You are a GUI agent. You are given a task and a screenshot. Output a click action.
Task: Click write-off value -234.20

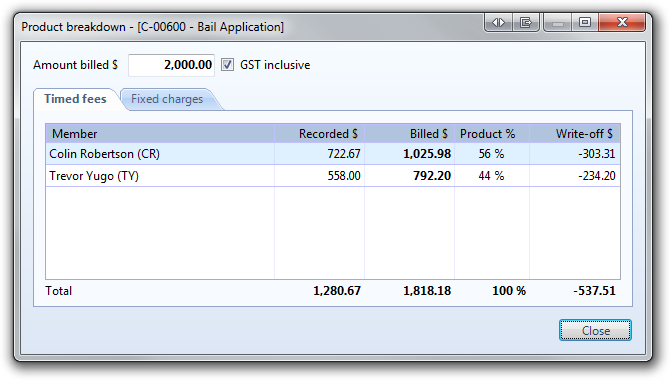pos(597,176)
